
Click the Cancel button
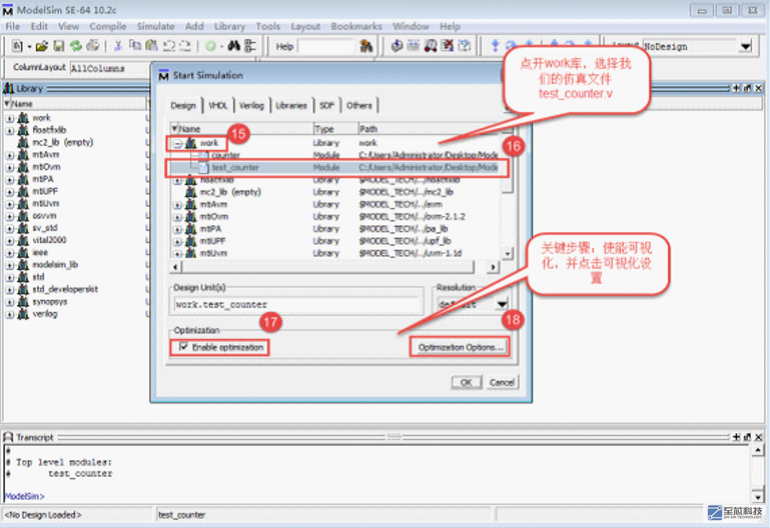[502, 382]
